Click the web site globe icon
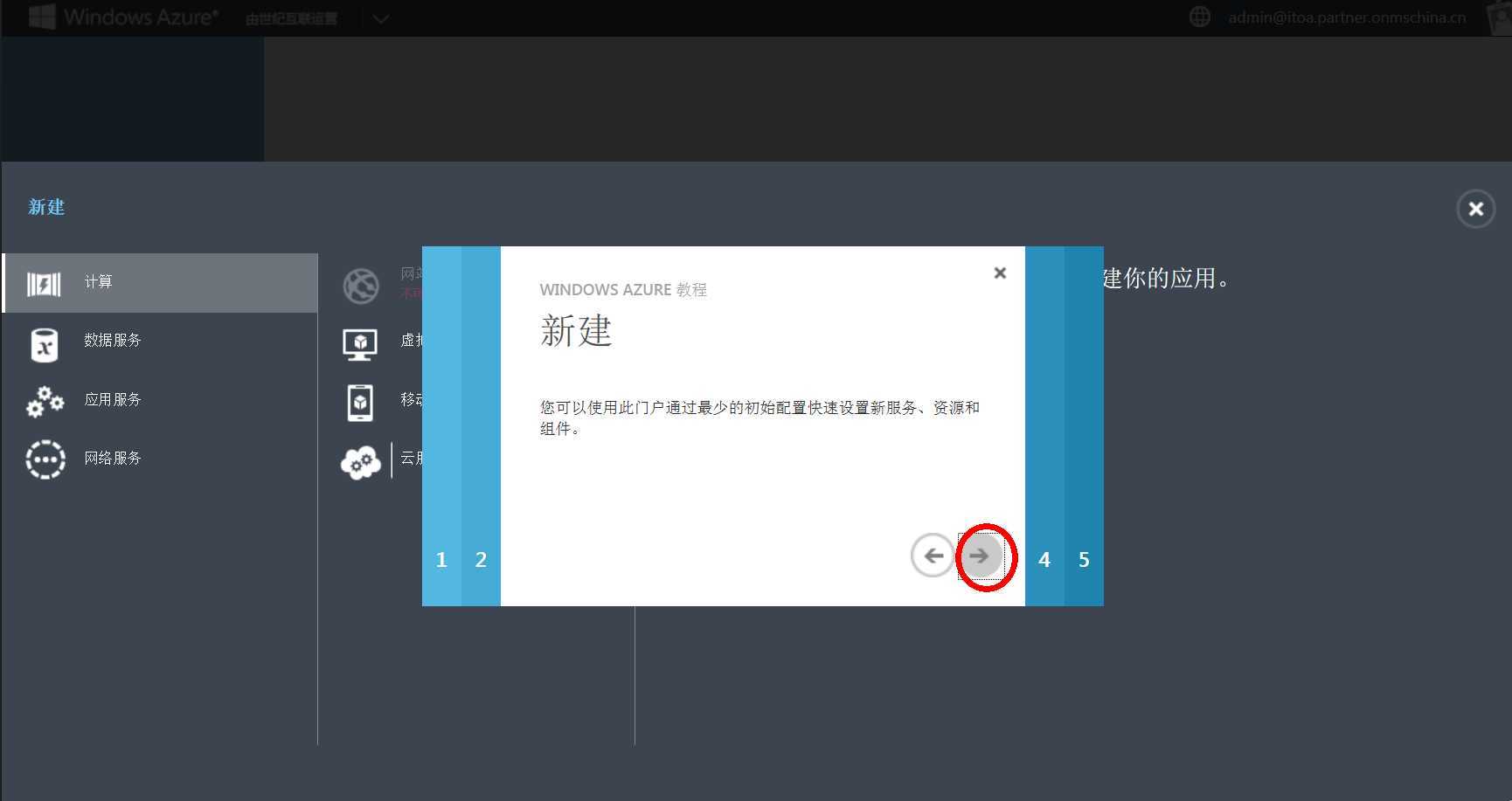 (x=361, y=286)
